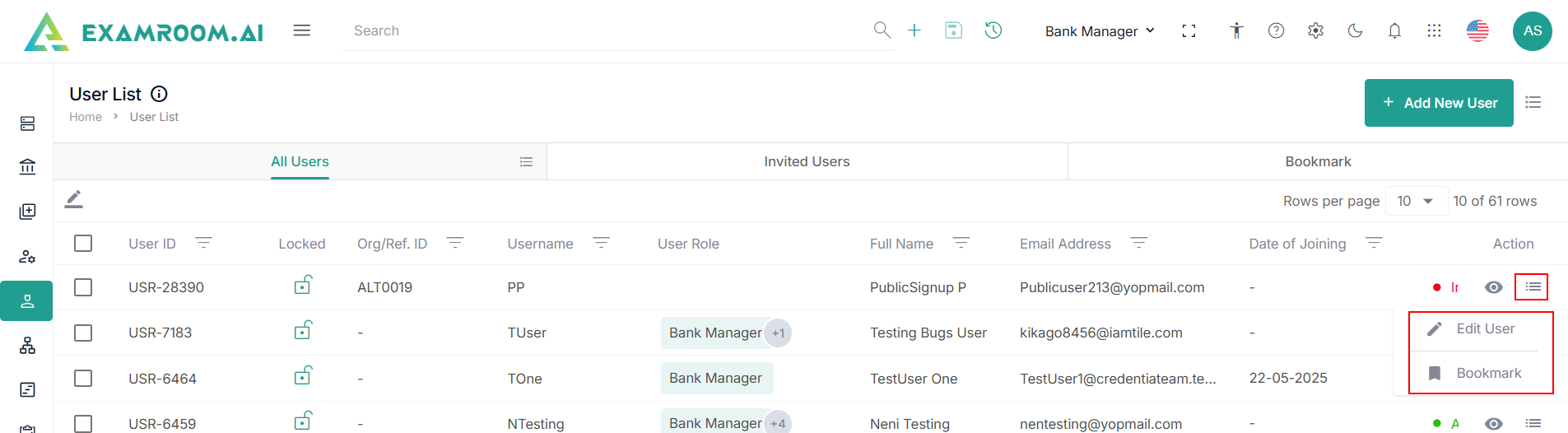Image resolution: width=1568 pixels, height=433 pixels.
Task: Enter fullscreen mode icon
Action: tap(1189, 30)
